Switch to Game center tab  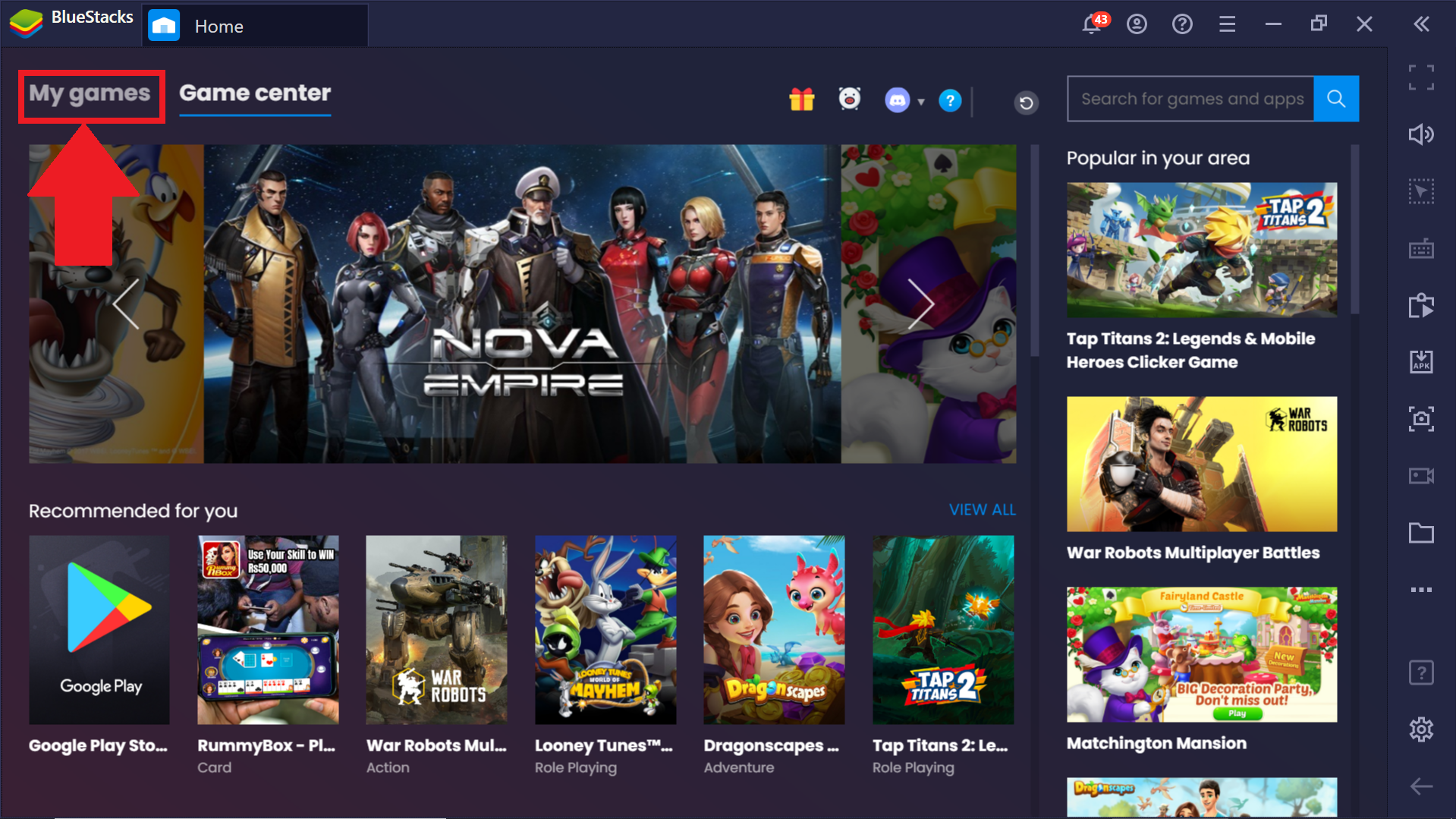[x=255, y=93]
